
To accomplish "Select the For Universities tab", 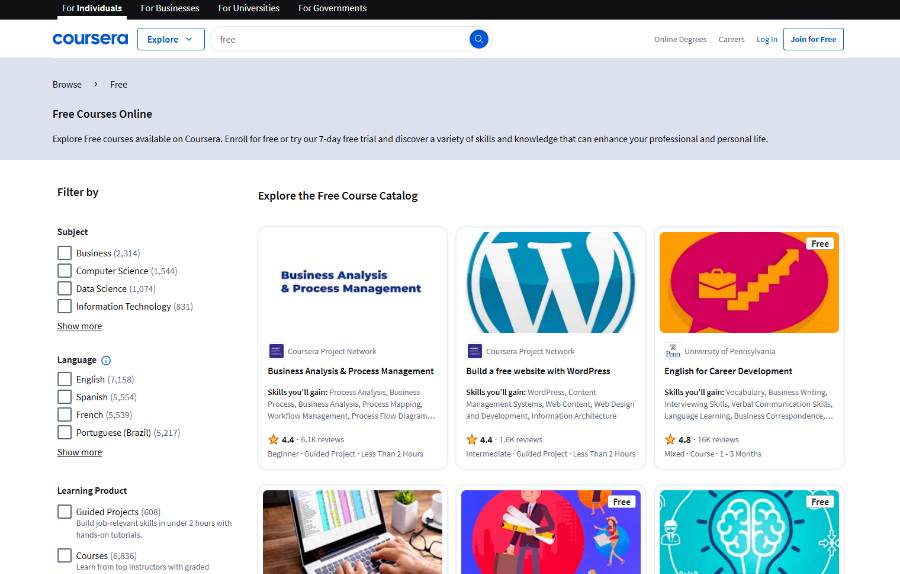I will (x=249, y=8).
